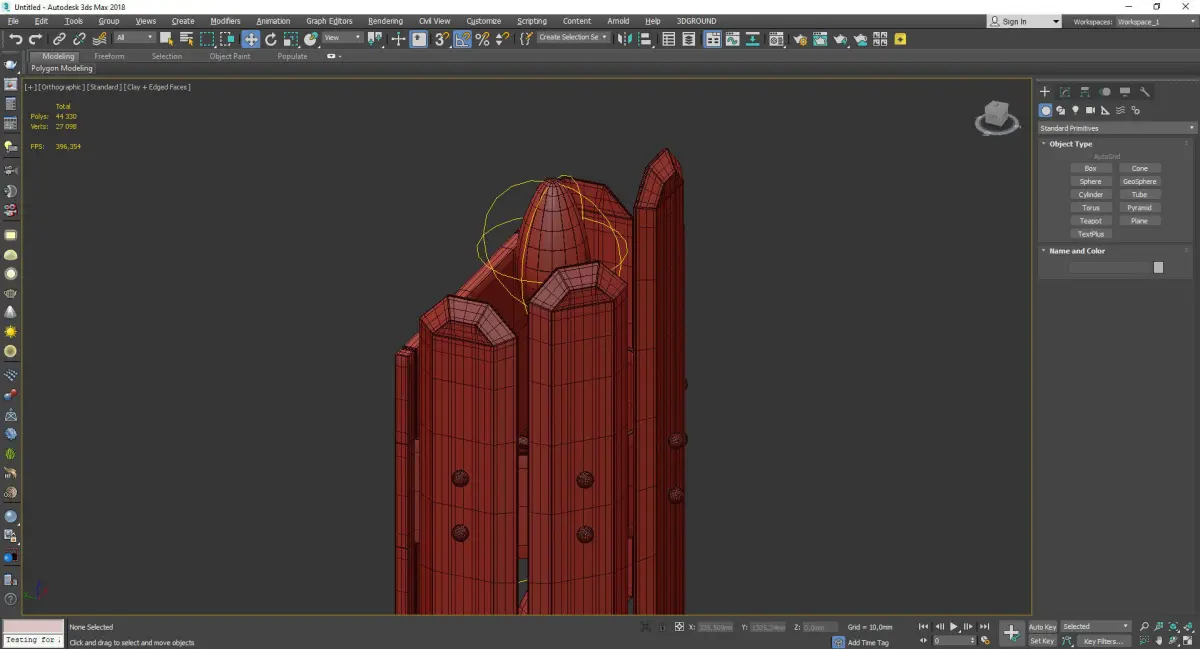
Task: Open the Render Setup teapot icon
Action: (799, 39)
